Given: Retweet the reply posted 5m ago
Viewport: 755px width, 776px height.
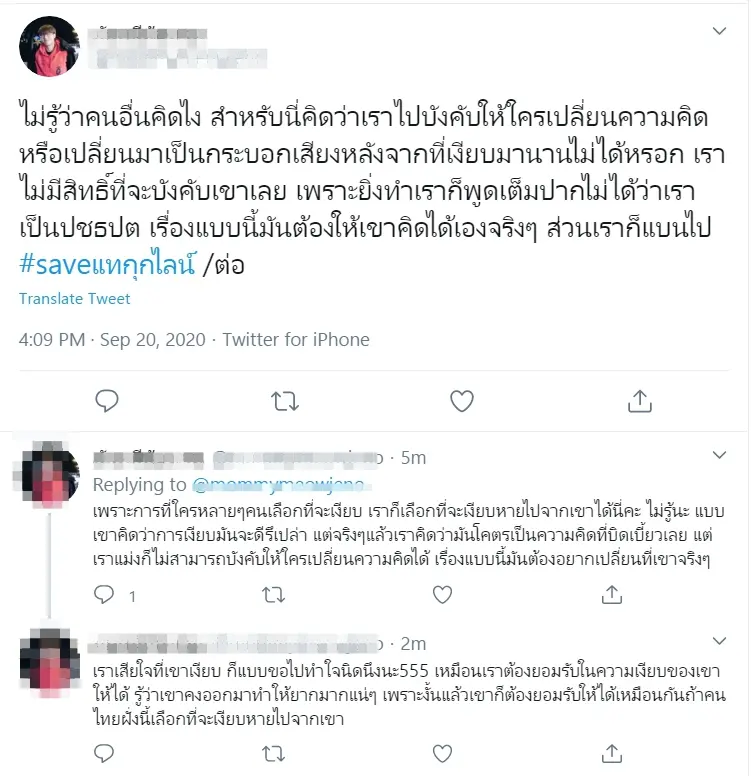Looking at the screenshot, I should point(274,594).
